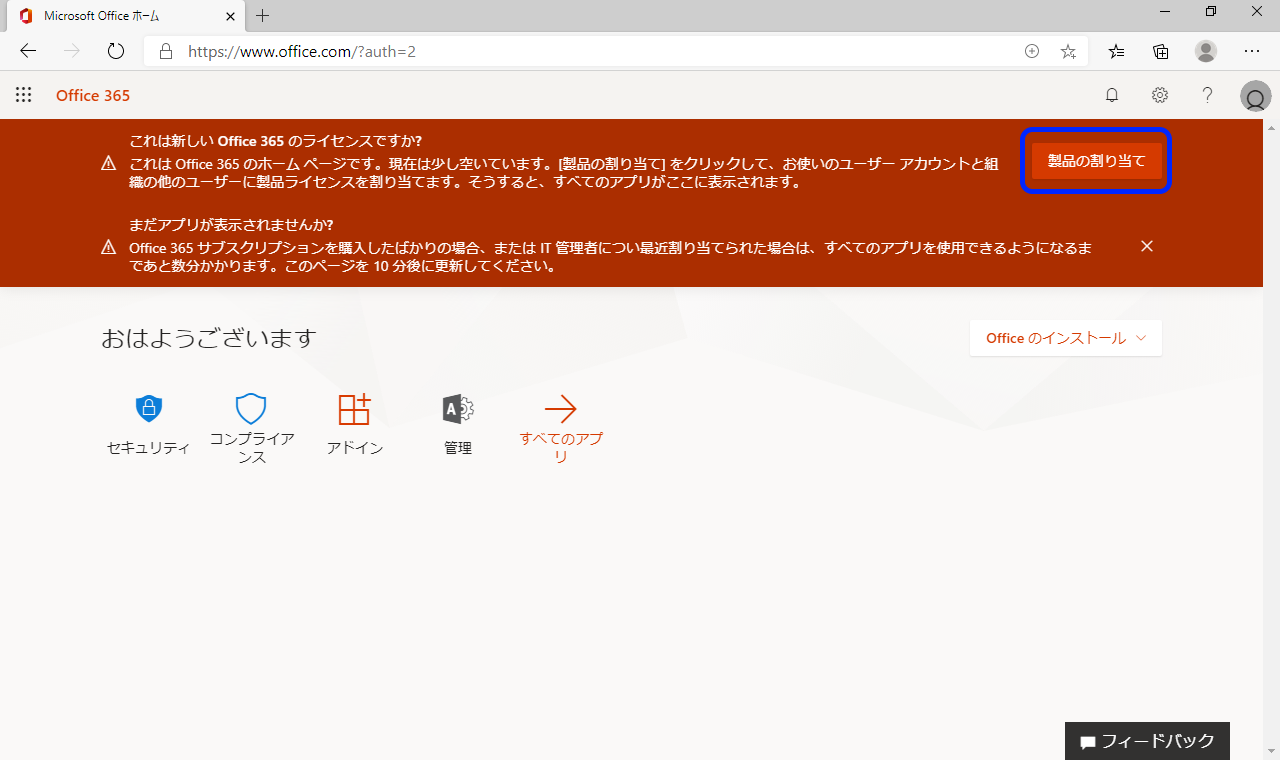Launch the コンプライアンス app
Screen dimensions: 1280x760
pos(251,428)
